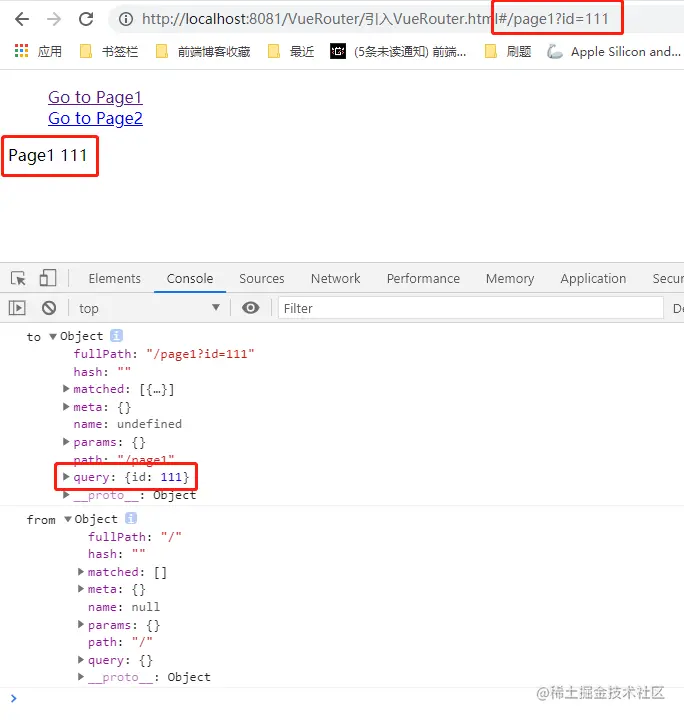The height and width of the screenshot is (720, 684).
Task: Collapse the from Object in console
Action: pos(67,519)
